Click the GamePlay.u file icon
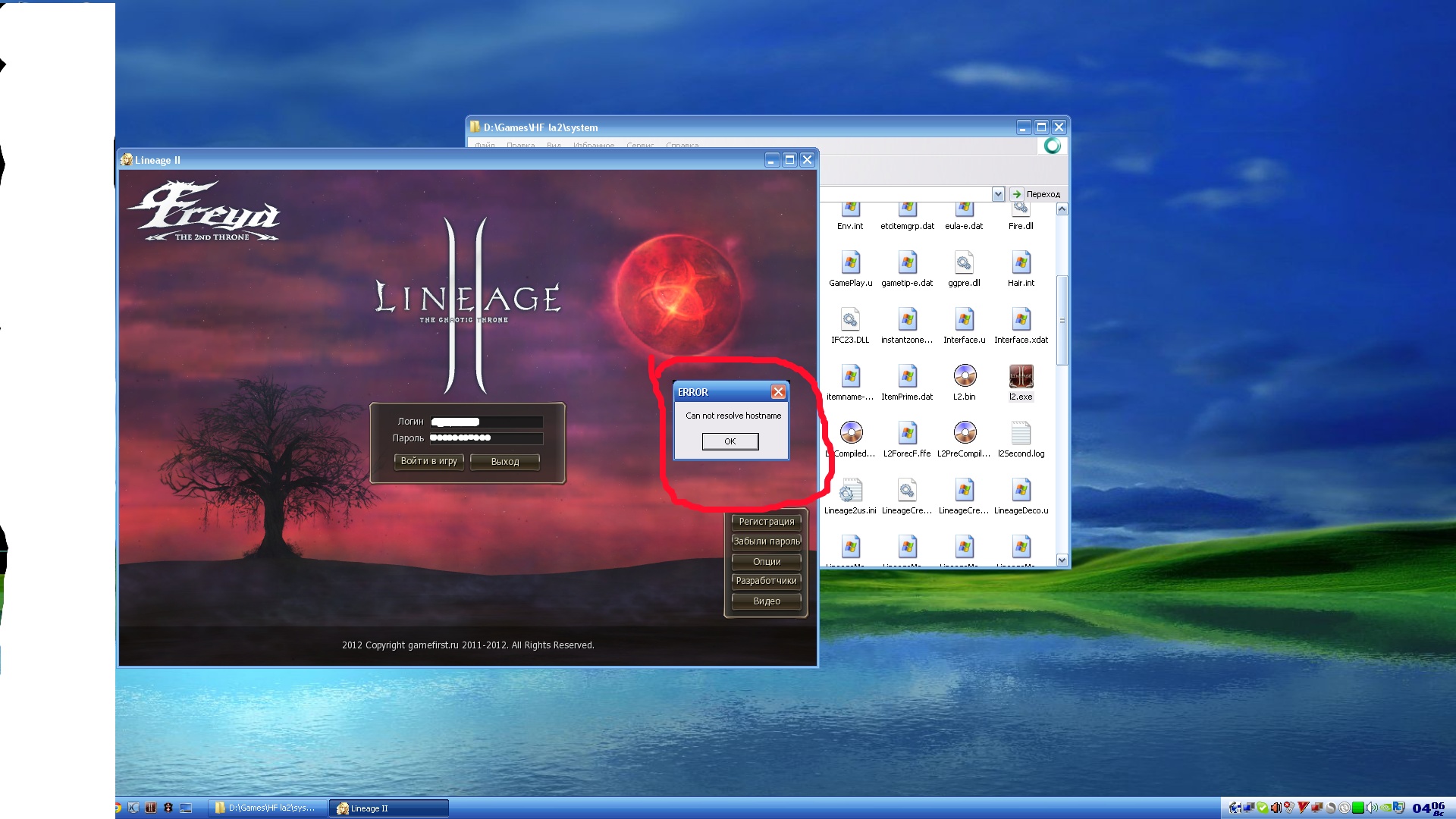 coord(850,263)
